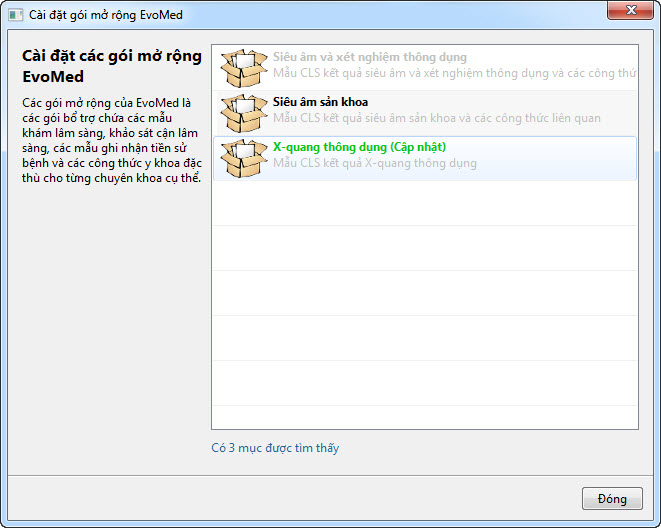Click description 'Mẫu CLS kết quả siêu âm sản khoa'
This screenshot has width=661, height=528.
click(x=437, y=118)
